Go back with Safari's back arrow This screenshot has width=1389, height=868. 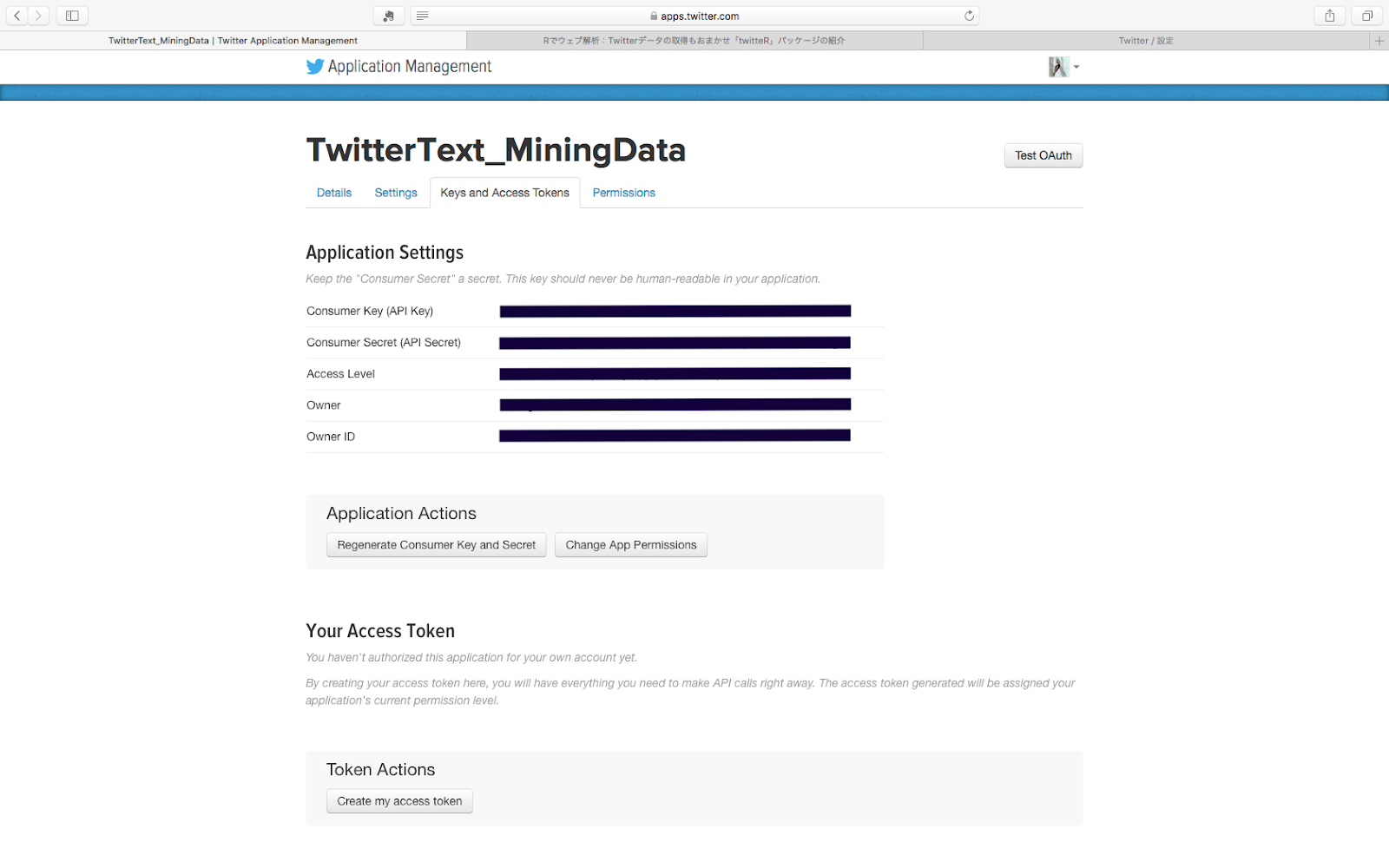[x=16, y=16]
